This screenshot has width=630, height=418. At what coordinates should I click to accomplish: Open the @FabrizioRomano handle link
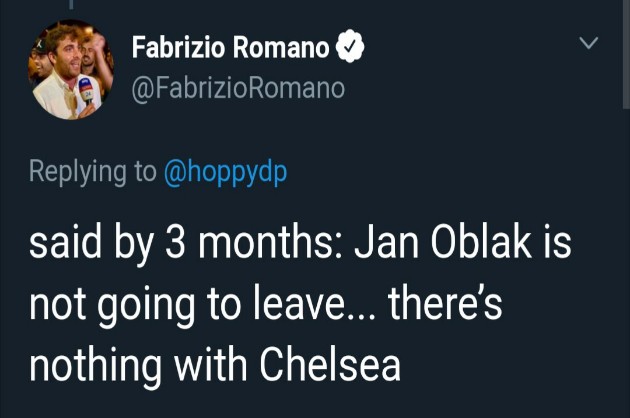pyautogui.click(x=238, y=88)
